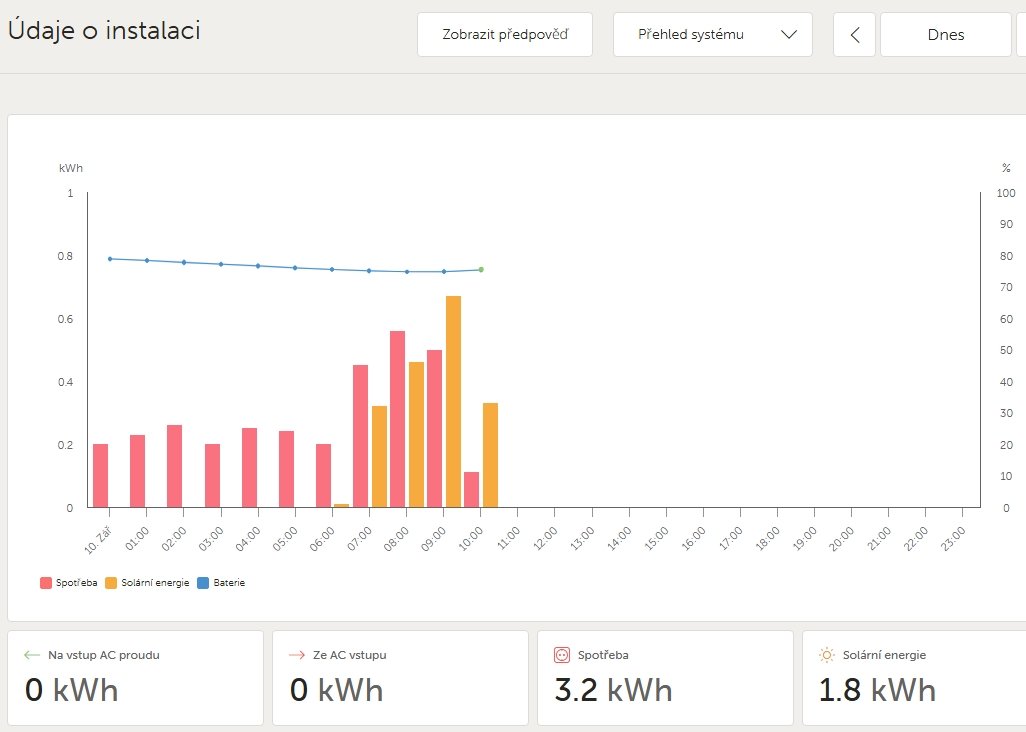Image resolution: width=1026 pixels, height=732 pixels.
Task: Open the Spotřeba 3.2 kWh summary card
Action: click(x=665, y=677)
